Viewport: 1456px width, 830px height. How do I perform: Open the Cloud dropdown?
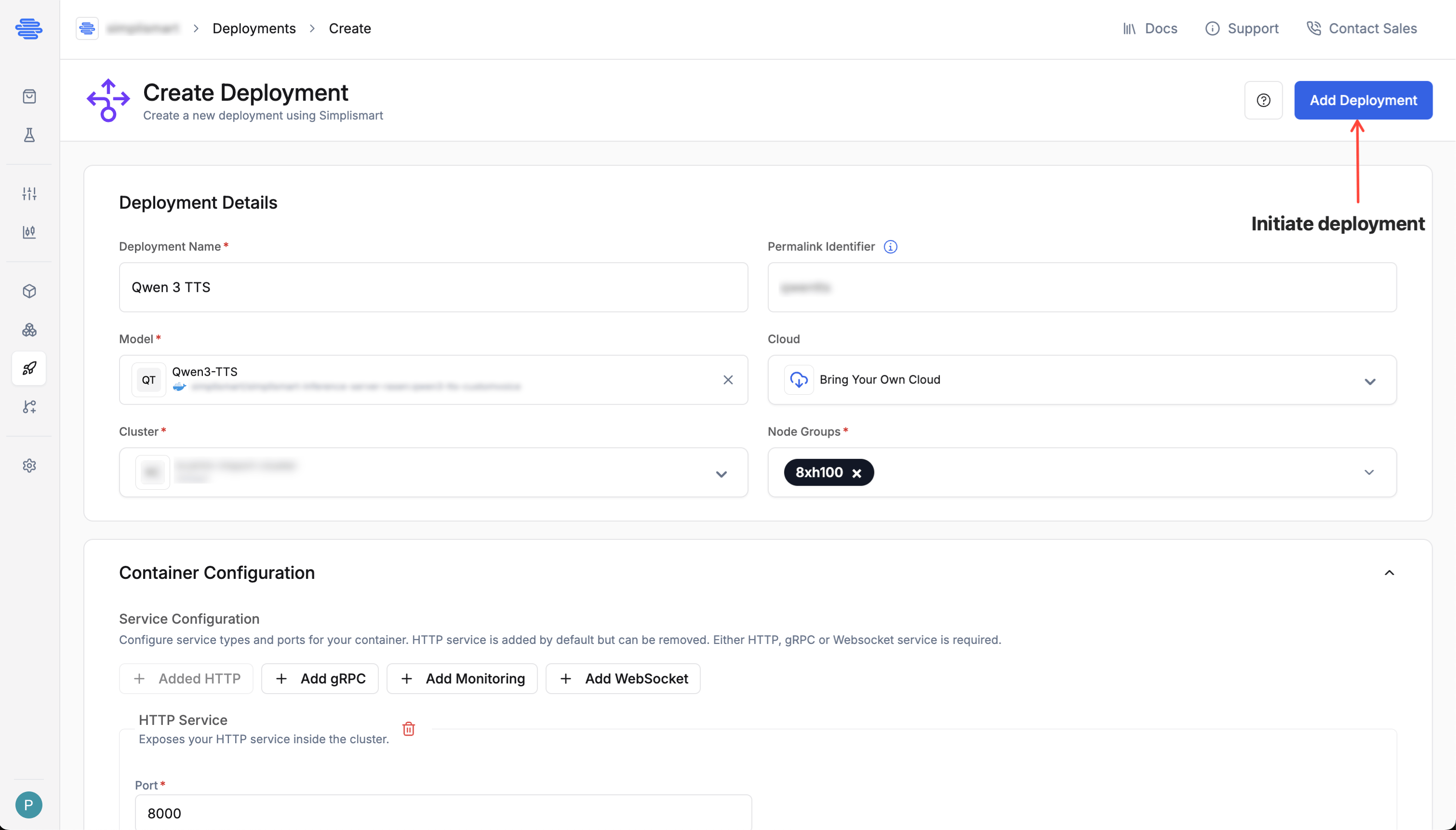(1082, 380)
